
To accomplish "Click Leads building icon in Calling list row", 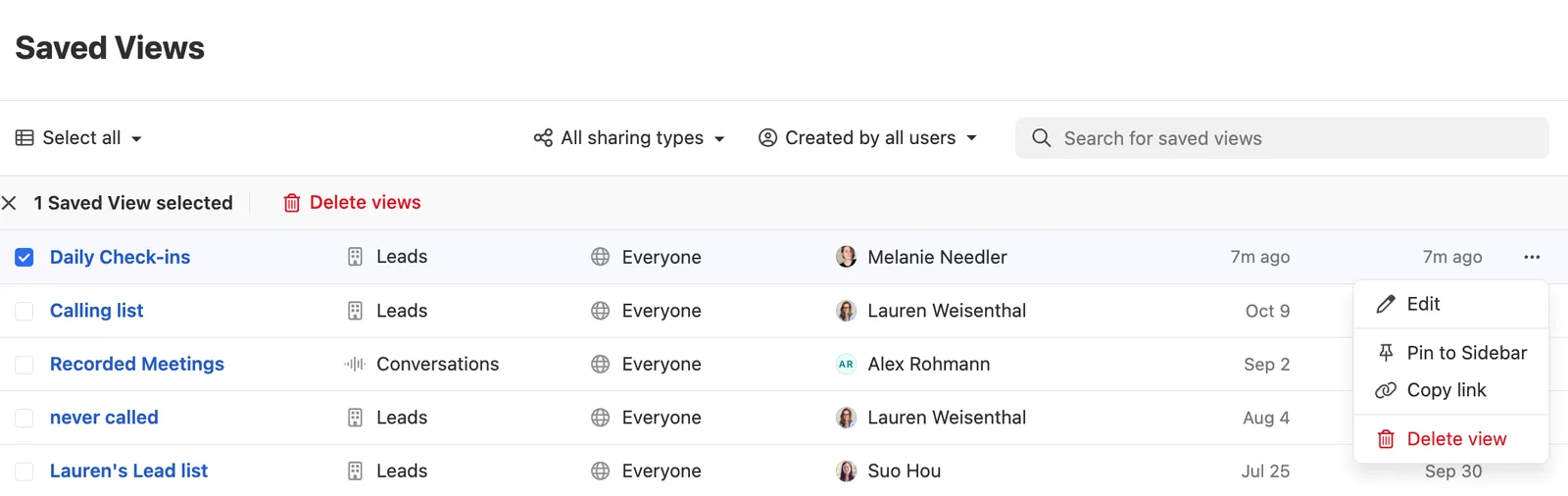I will pos(356,311).
